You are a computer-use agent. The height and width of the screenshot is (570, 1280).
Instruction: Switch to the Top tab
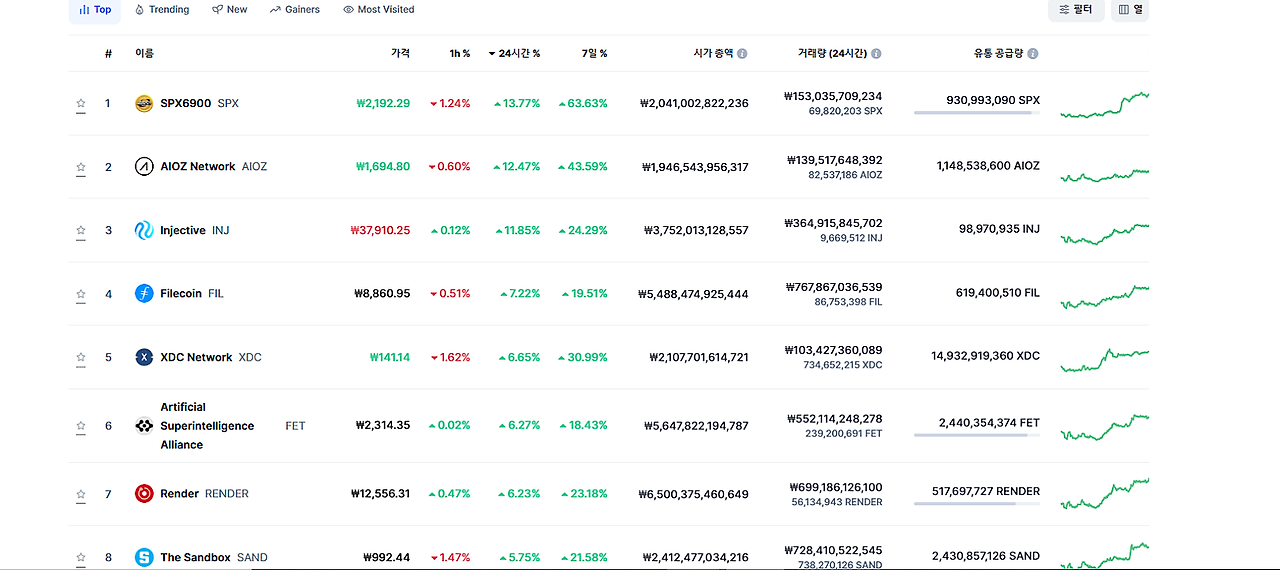(95, 10)
